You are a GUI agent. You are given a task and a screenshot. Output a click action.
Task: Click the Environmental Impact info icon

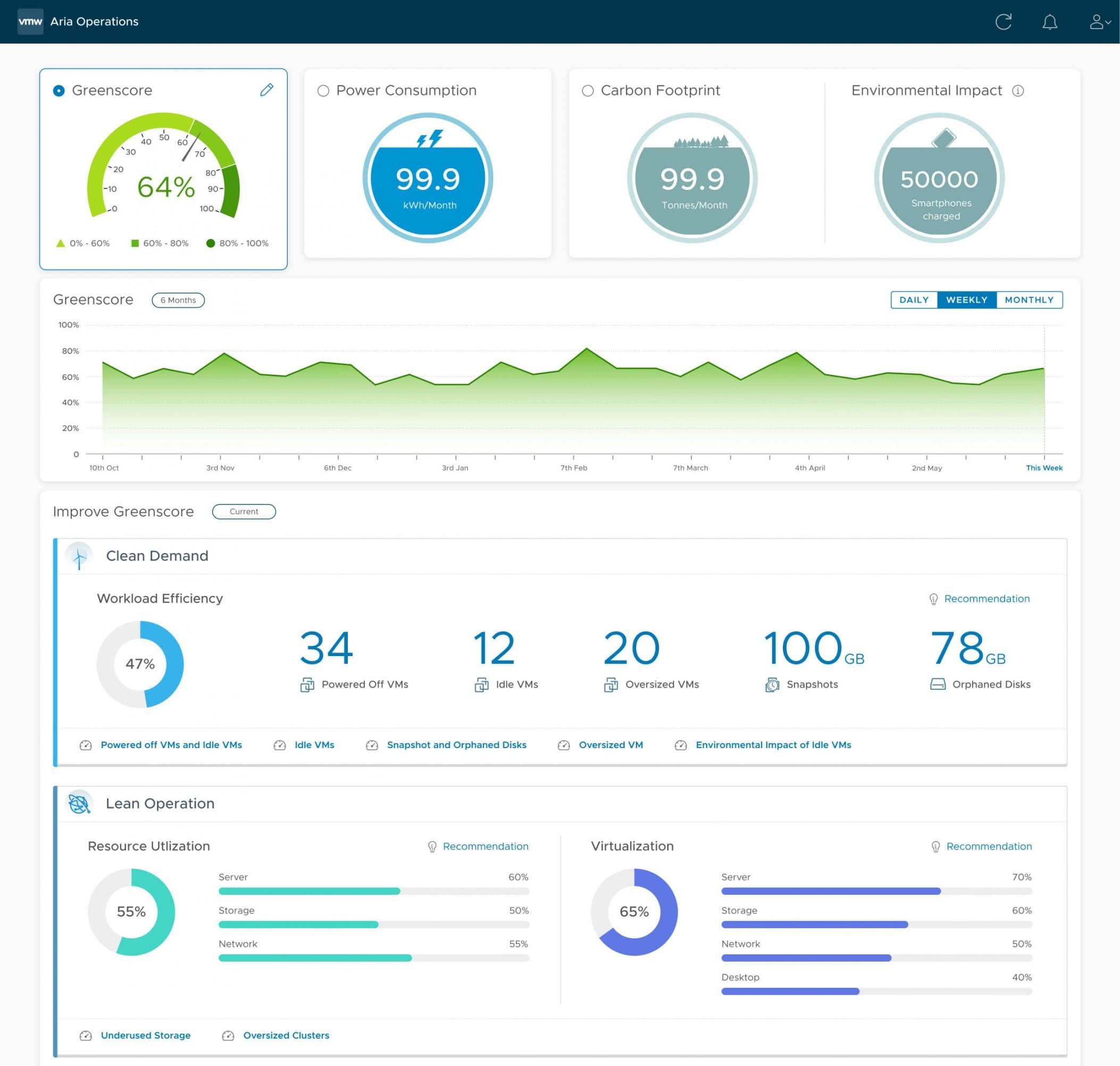point(1018,91)
